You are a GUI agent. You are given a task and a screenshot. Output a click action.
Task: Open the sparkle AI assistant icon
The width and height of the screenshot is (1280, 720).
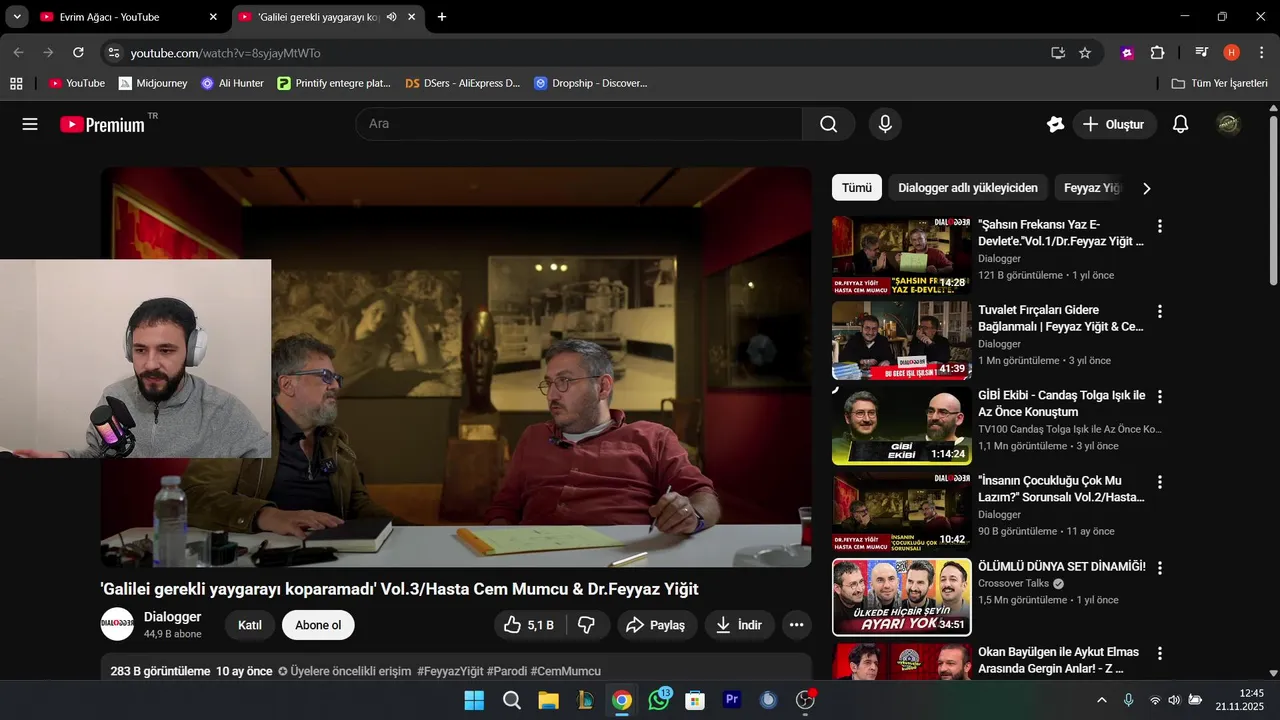pos(1055,124)
